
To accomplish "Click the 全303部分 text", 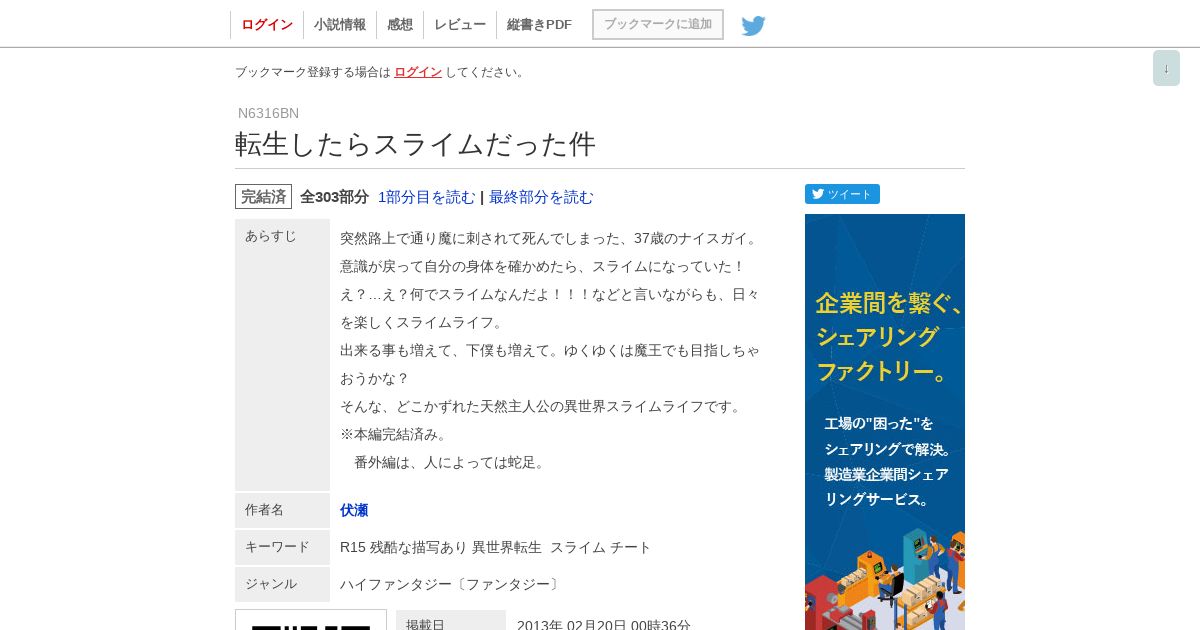I will [334, 197].
